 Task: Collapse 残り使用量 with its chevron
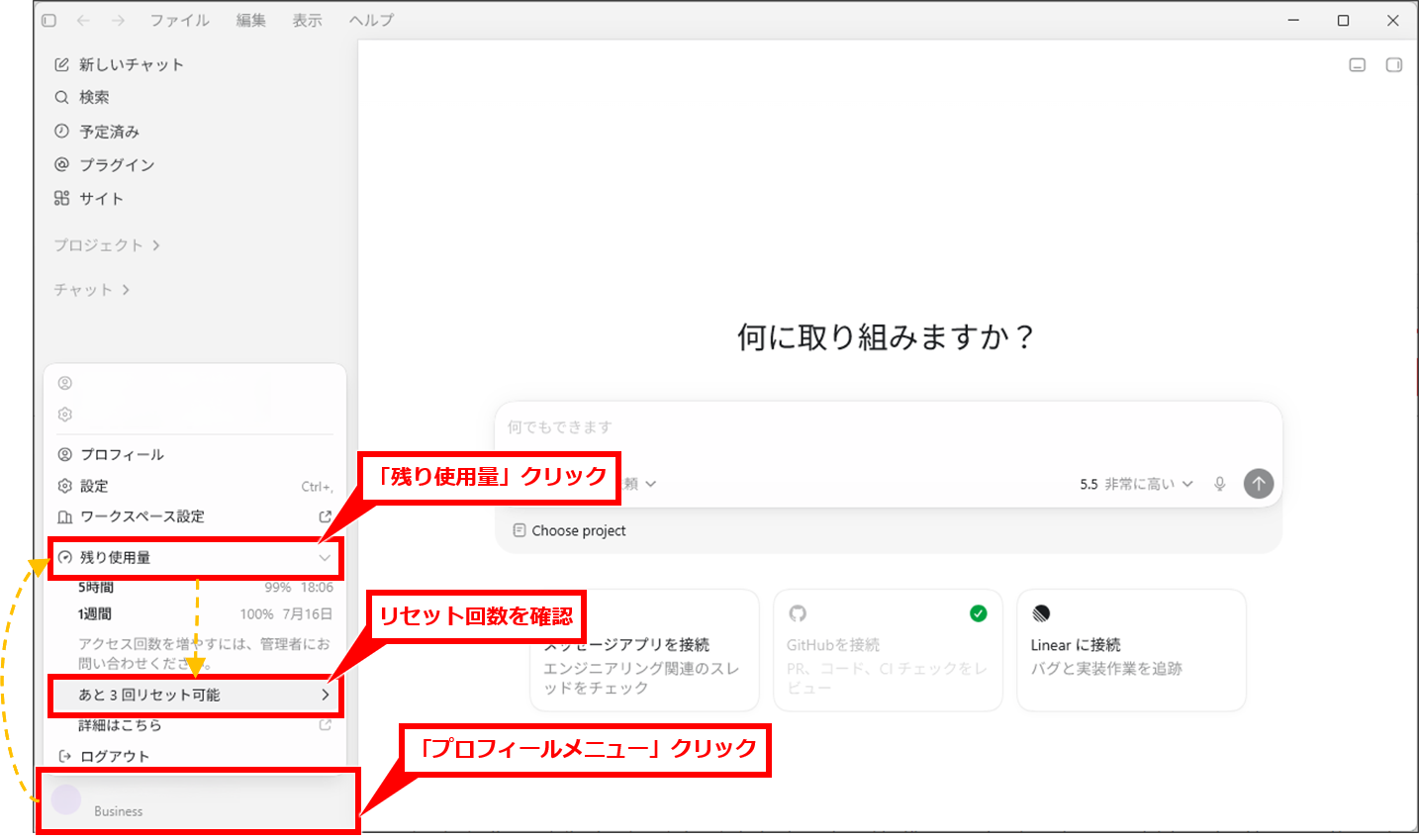(325, 557)
